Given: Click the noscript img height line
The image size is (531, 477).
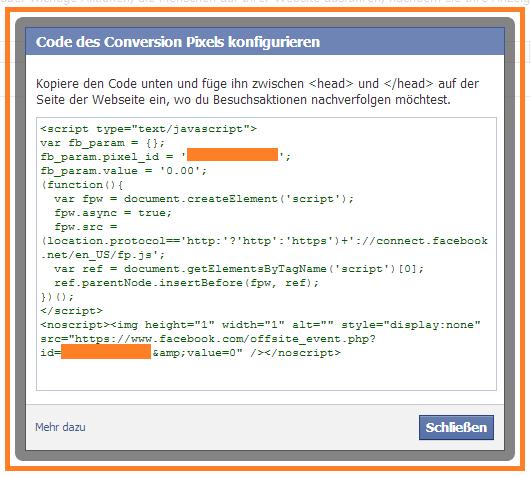Looking at the screenshot, I should 260,325.
